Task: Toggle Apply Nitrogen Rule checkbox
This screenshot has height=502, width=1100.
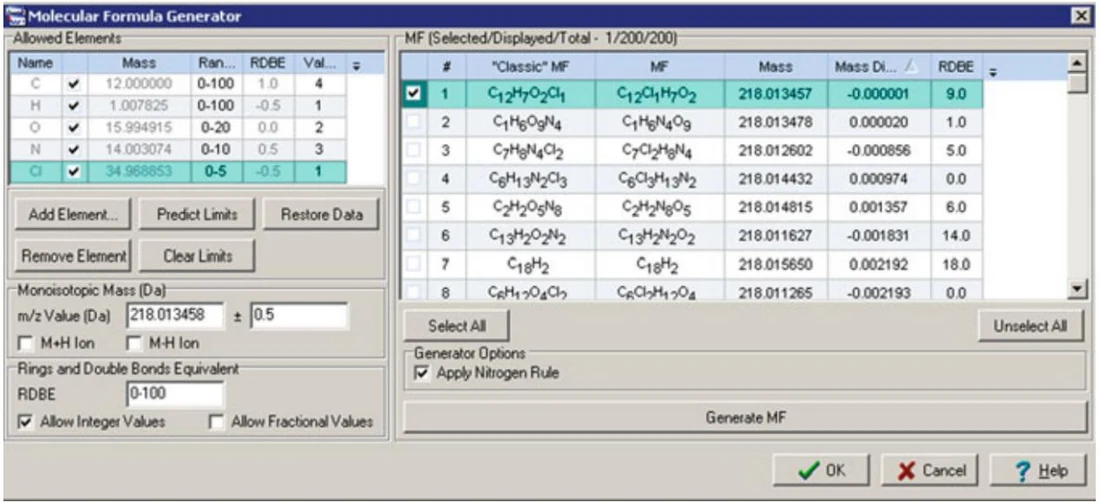Action: [x=421, y=374]
